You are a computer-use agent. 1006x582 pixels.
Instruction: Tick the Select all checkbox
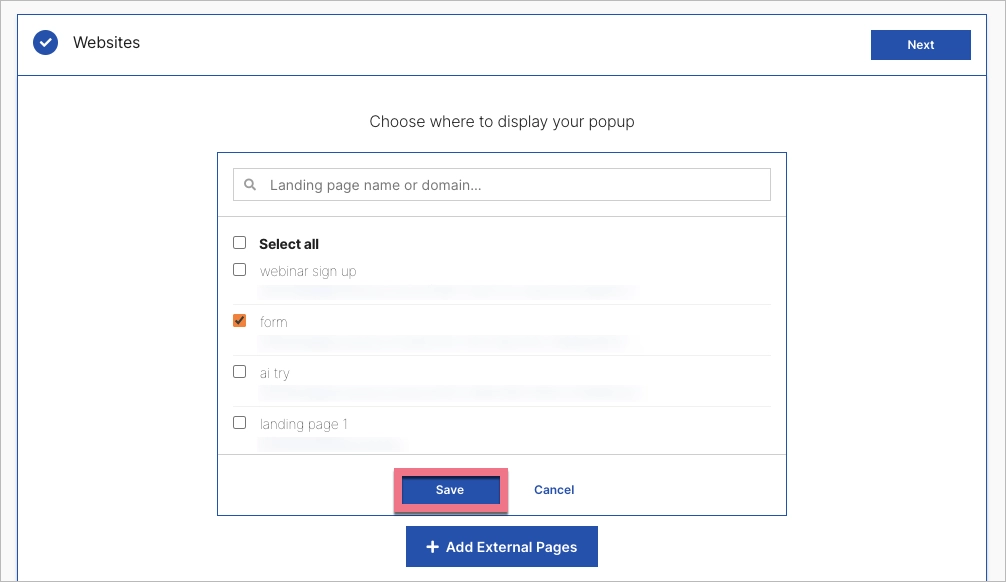pyautogui.click(x=239, y=243)
